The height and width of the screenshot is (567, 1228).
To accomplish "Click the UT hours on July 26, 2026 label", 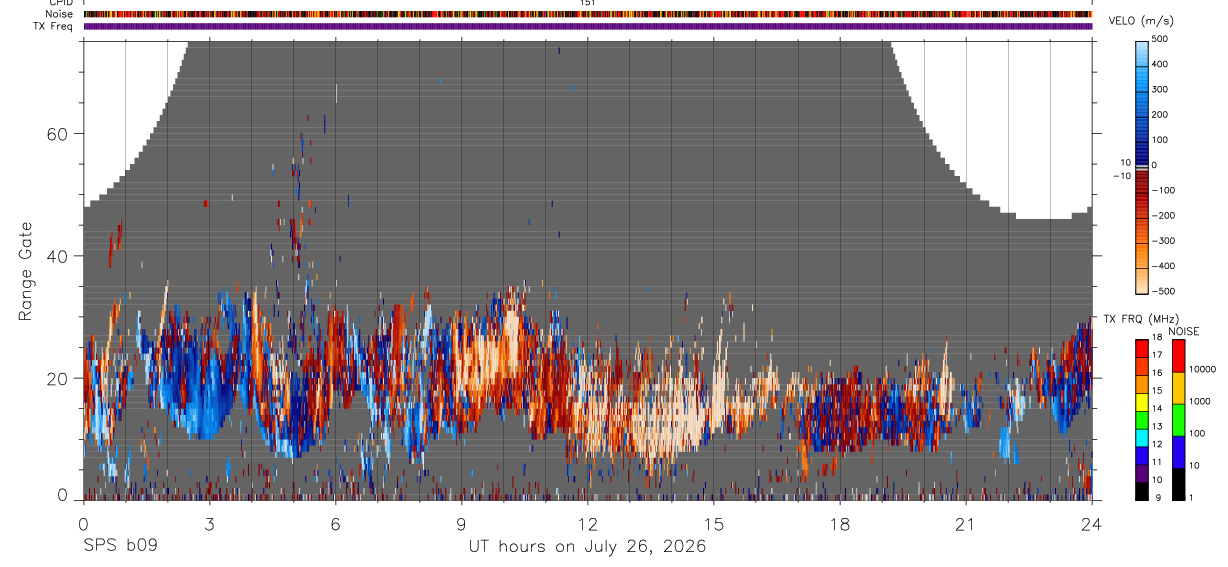I will coord(588,547).
